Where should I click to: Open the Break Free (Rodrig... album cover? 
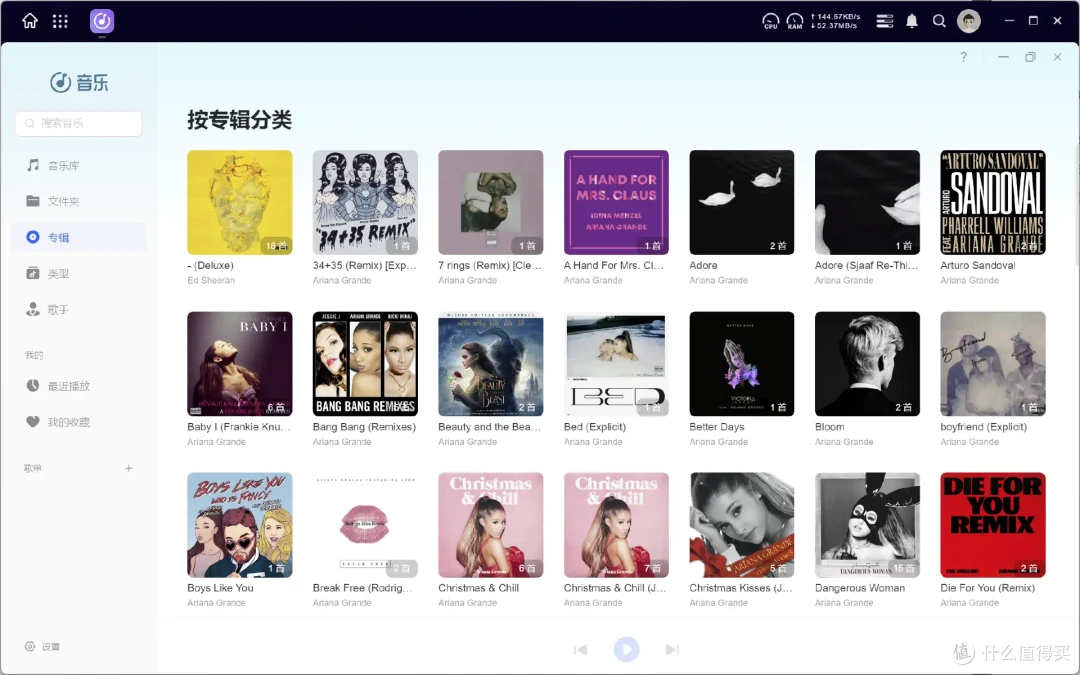(365, 525)
